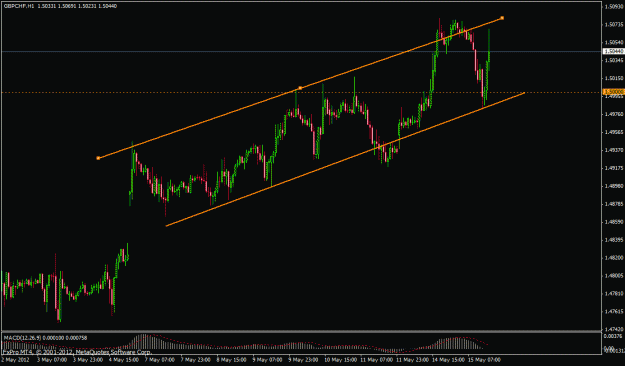
Task: Click the 8 May 15:00 time label
Action: click(x=232, y=360)
